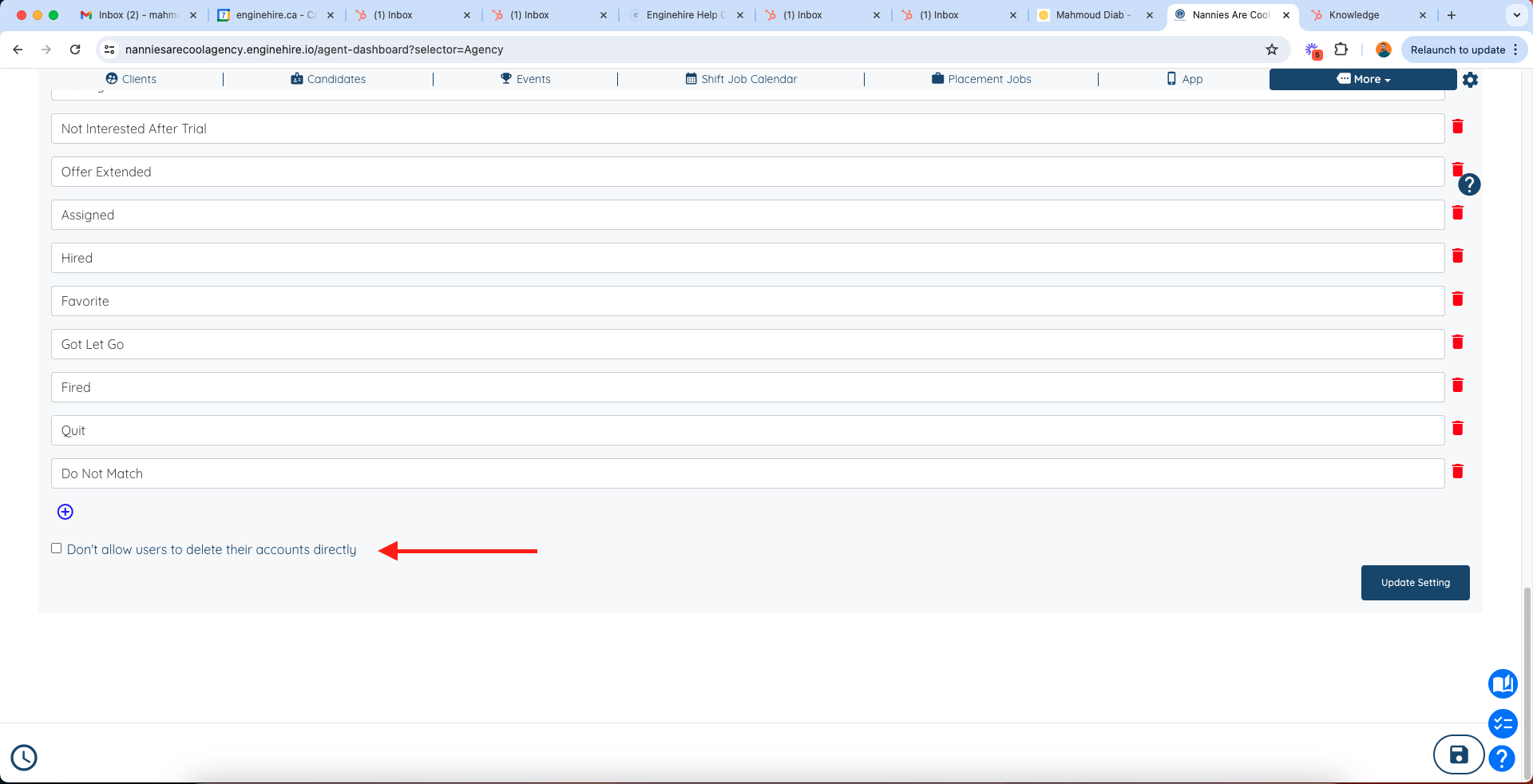
Task: Open the checklist tasks widget
Action: 1503,724
